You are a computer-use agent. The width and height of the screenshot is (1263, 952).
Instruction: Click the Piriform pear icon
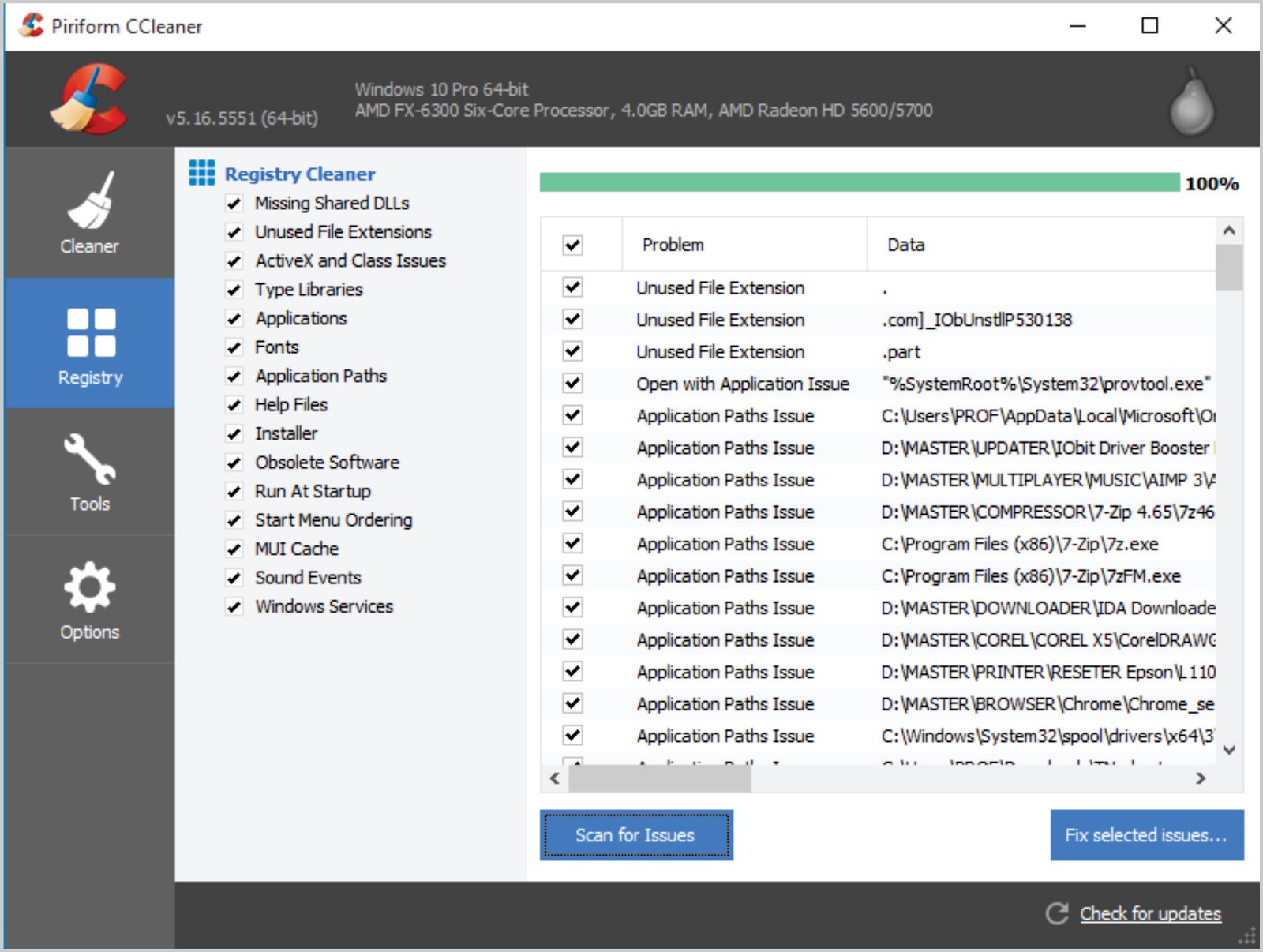click(x=1190, y=103)
